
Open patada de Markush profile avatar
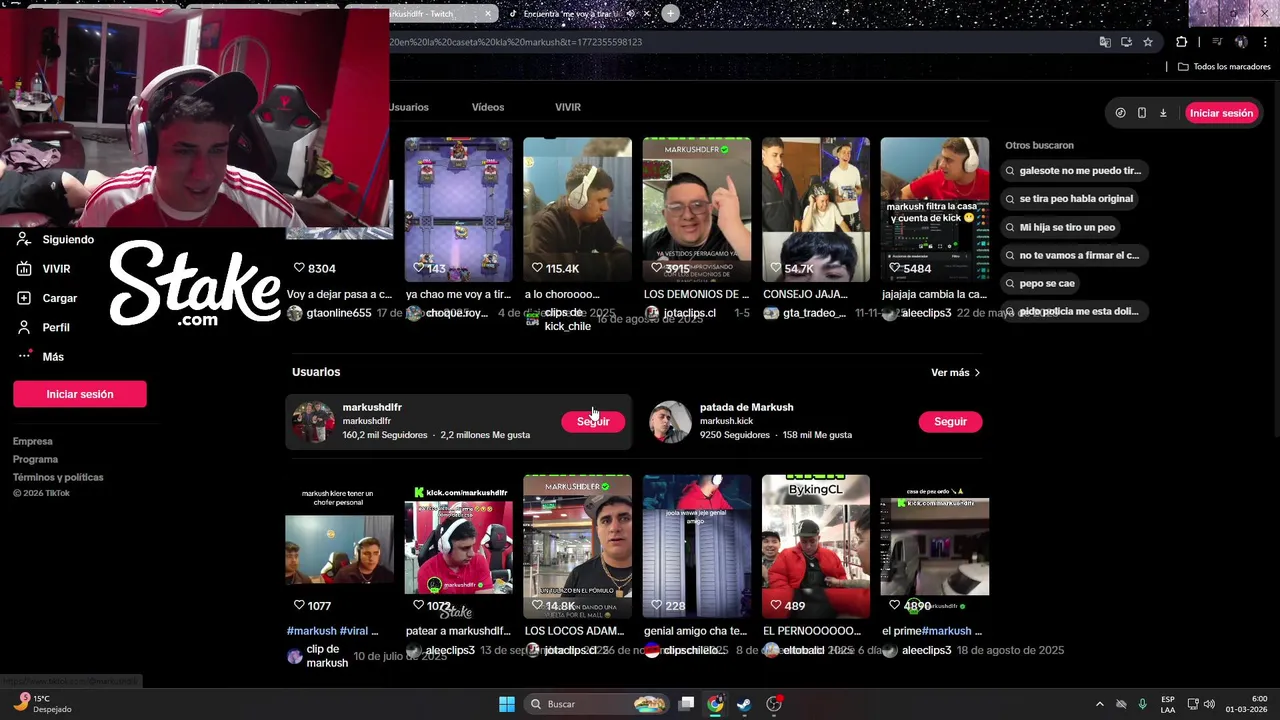(670, 422)
